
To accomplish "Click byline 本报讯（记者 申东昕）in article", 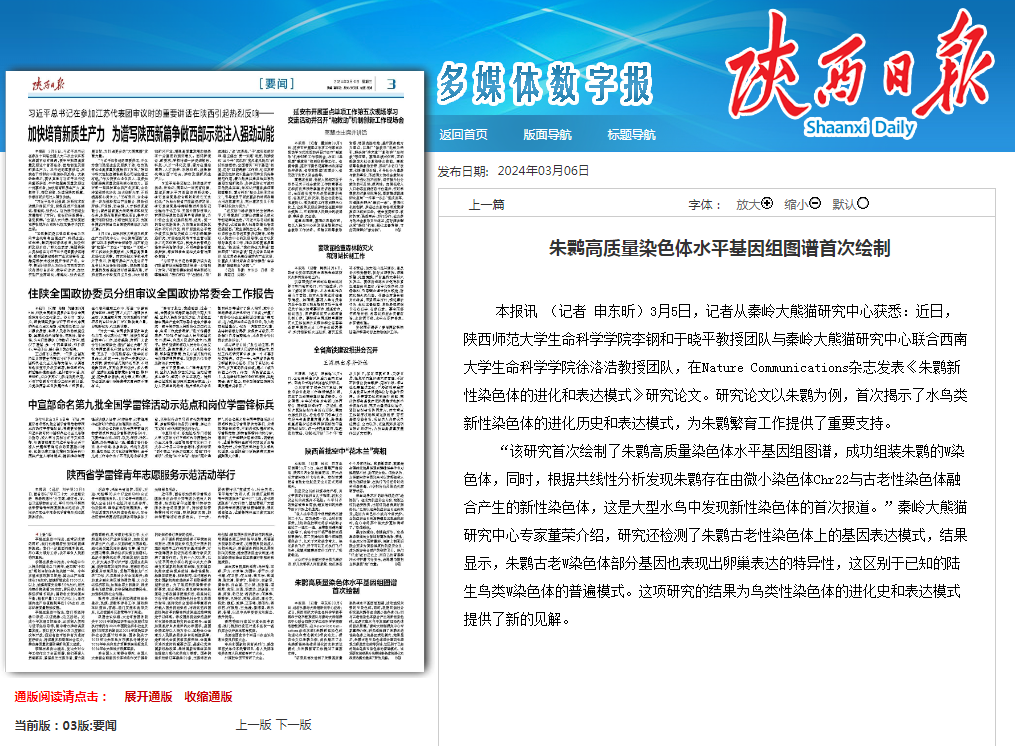I will [x=572, y=311].
